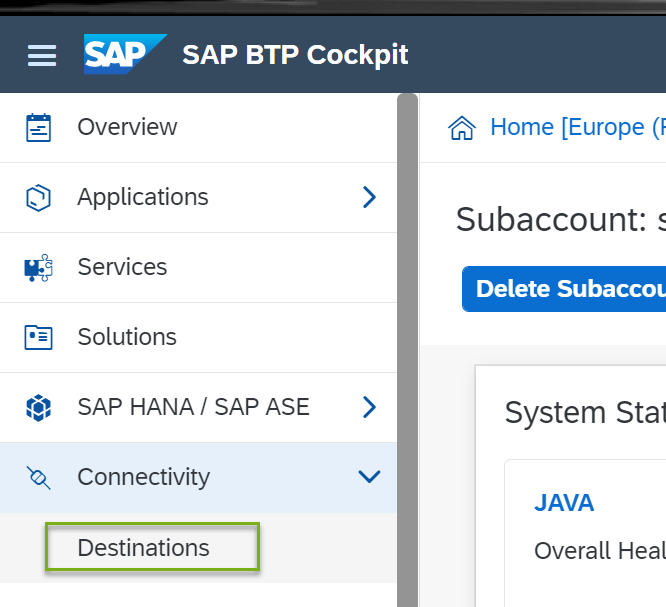This screenshot has width=666, height=607.
Task: Click the Overall Health label
Action: [600, 551]
